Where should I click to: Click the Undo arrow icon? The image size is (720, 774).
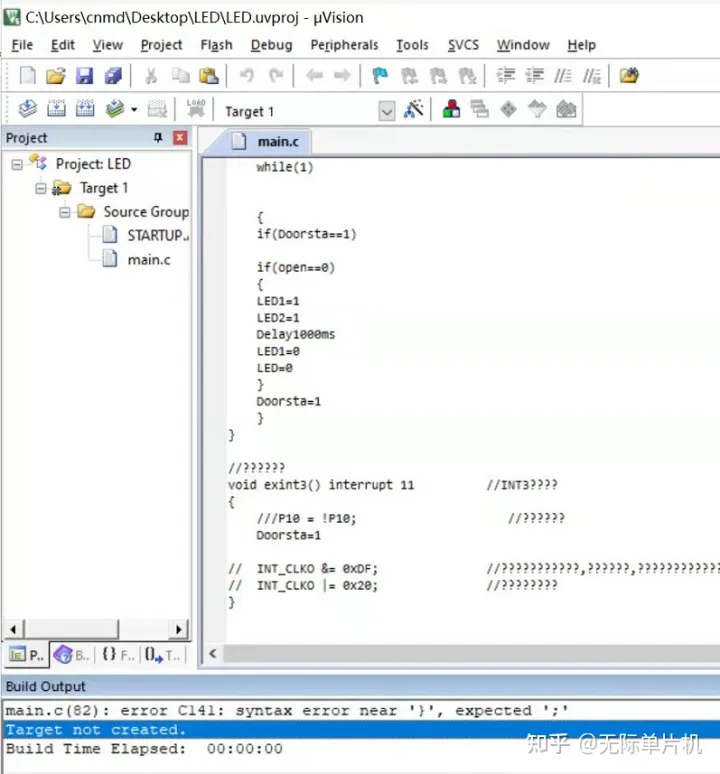(246, 76)
